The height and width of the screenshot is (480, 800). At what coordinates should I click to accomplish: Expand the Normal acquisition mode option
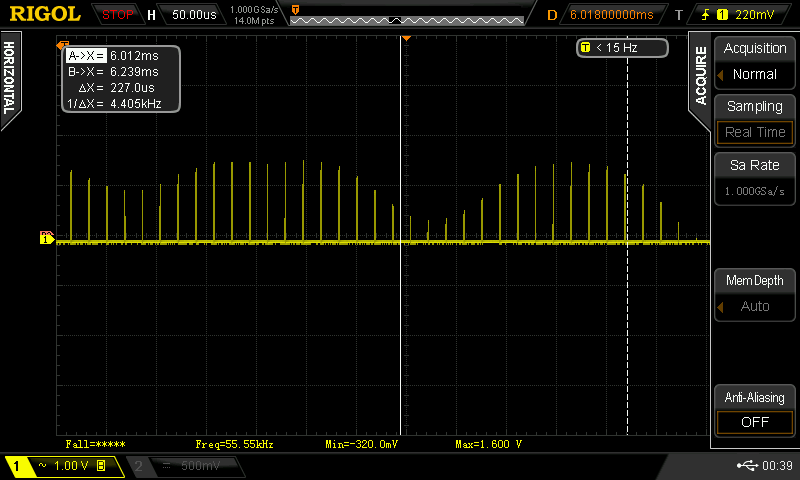pos(755,74)
